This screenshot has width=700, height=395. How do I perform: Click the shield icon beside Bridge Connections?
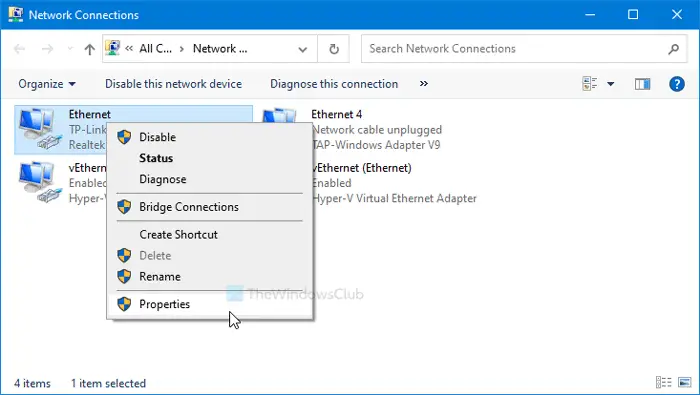tap(124, 207)
